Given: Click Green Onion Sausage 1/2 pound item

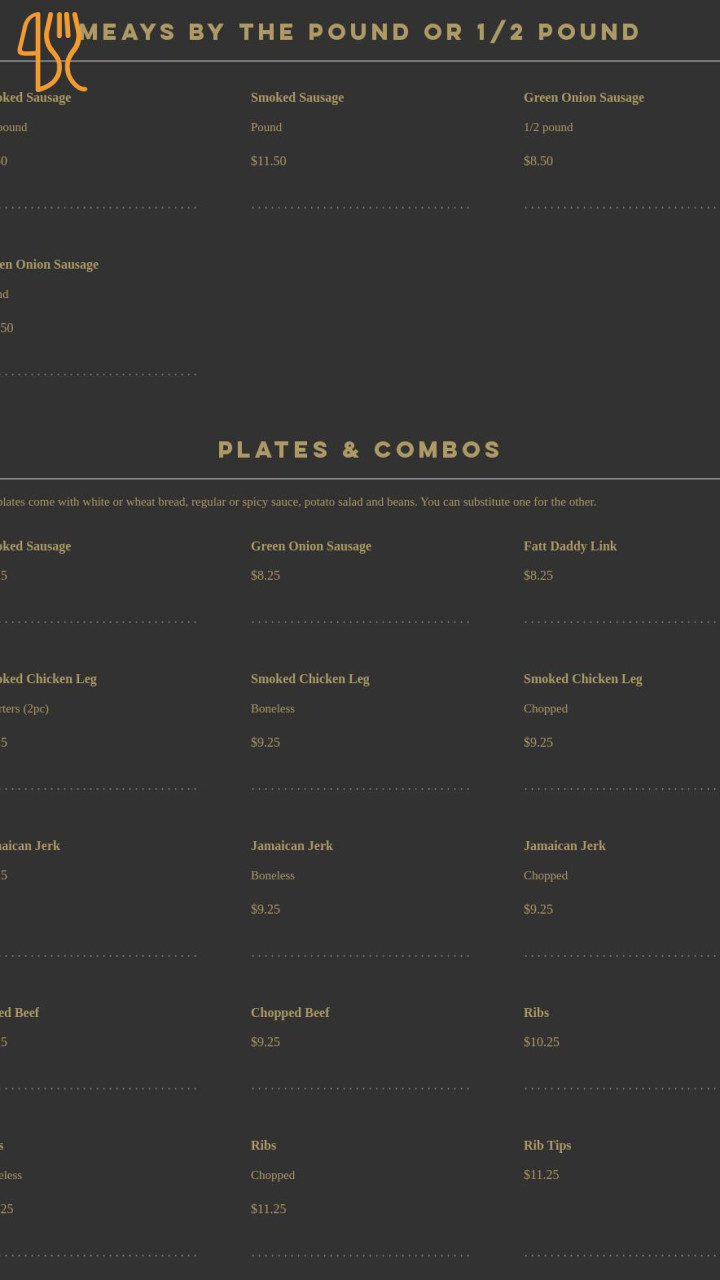Looking at the screenshot, I should pos(583,98).
